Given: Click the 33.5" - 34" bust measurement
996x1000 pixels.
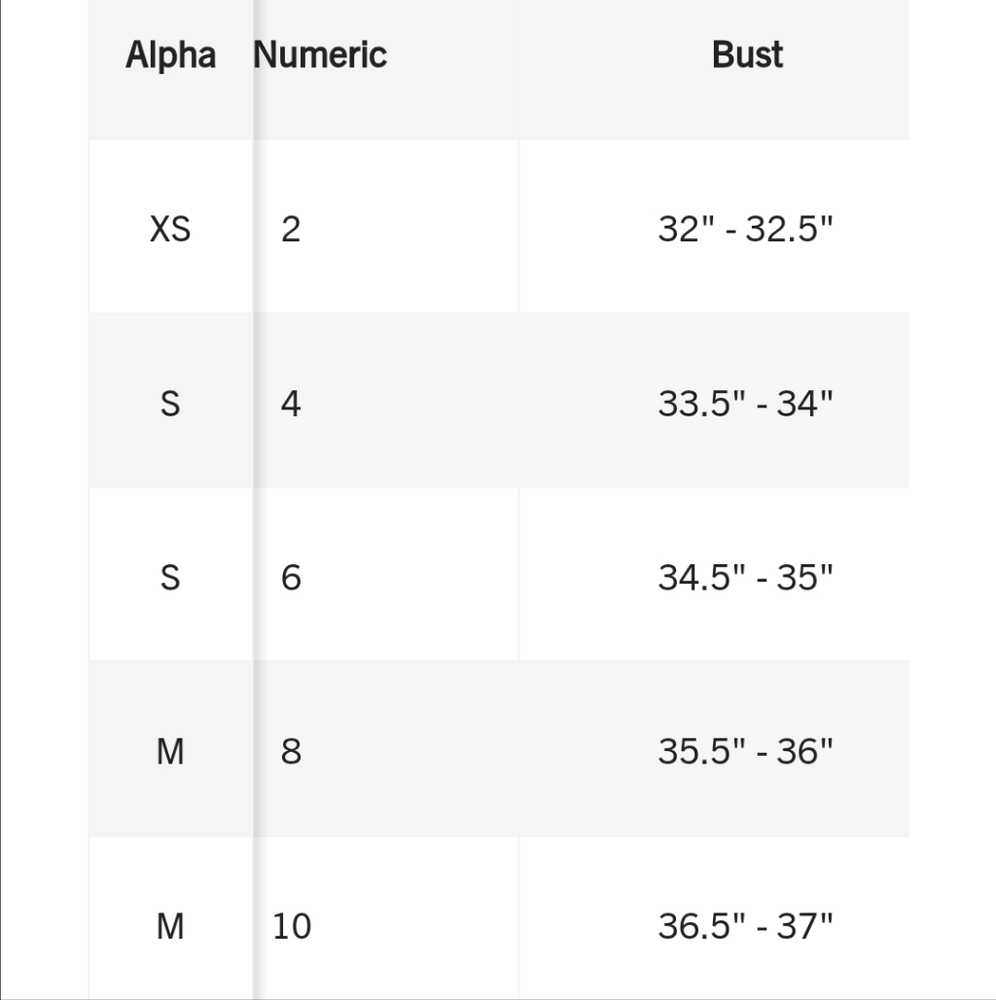Looking at the screenshot, I should pyautogui.click(x=745, y=403).
